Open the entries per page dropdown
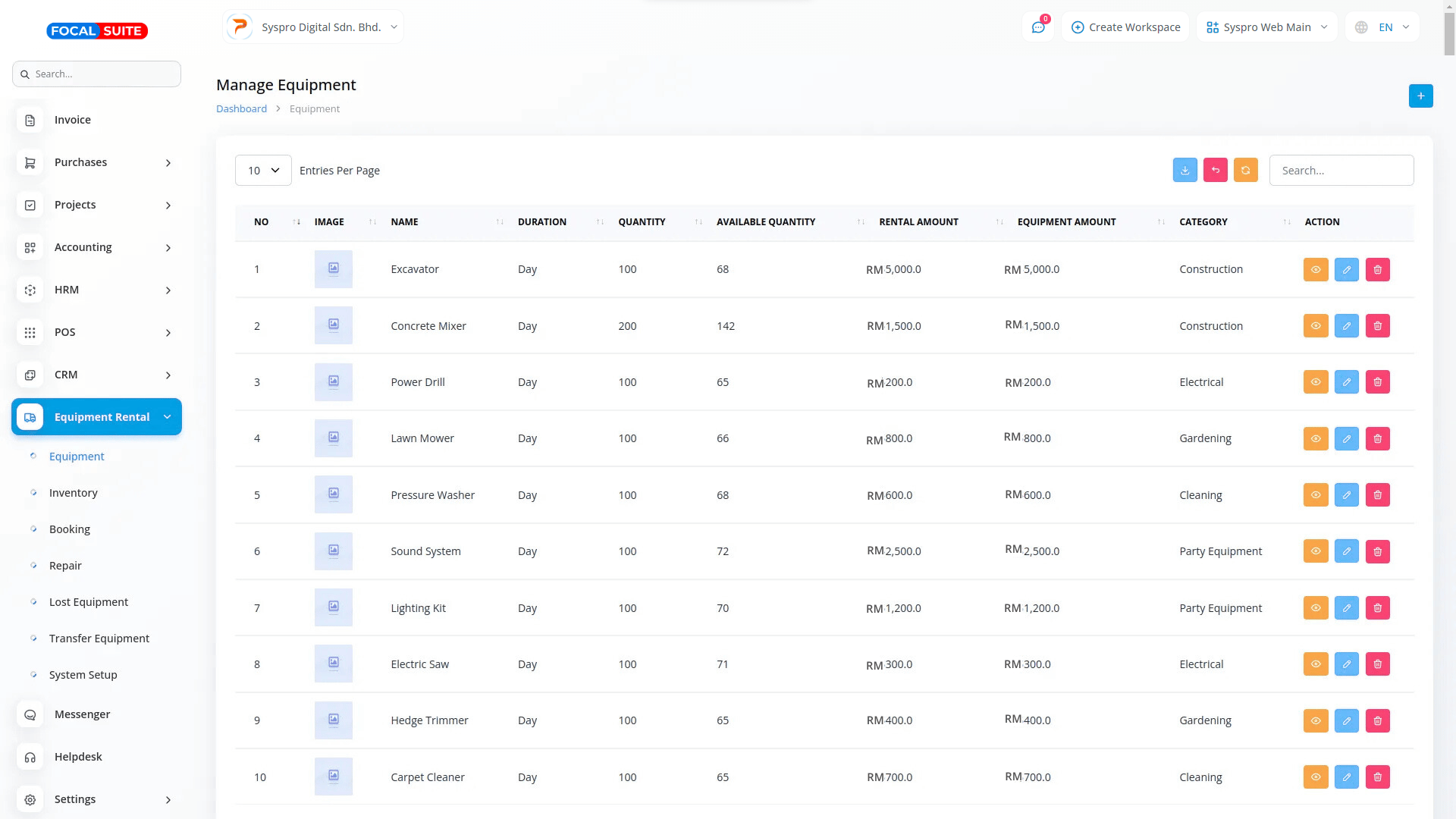Screen dimensions: 1456x819 [263, 171]
